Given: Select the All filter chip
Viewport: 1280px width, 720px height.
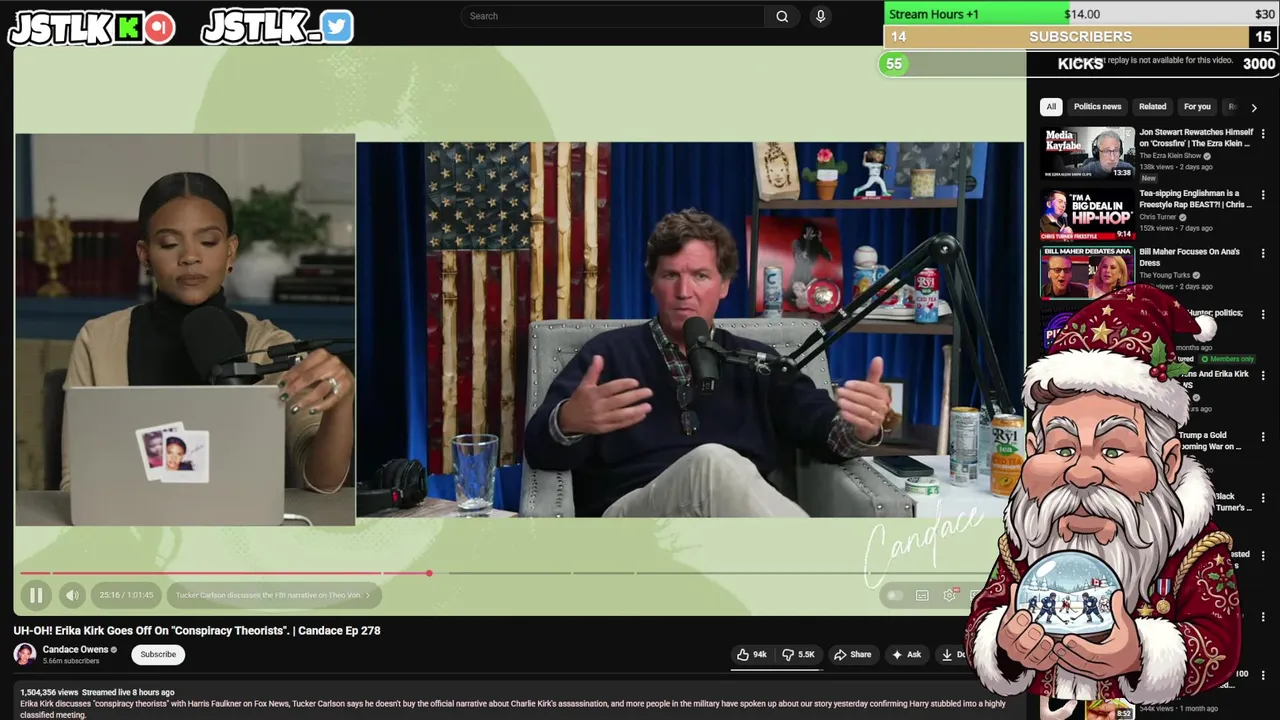Looking at the screenshot, I should click(1051, 107).
